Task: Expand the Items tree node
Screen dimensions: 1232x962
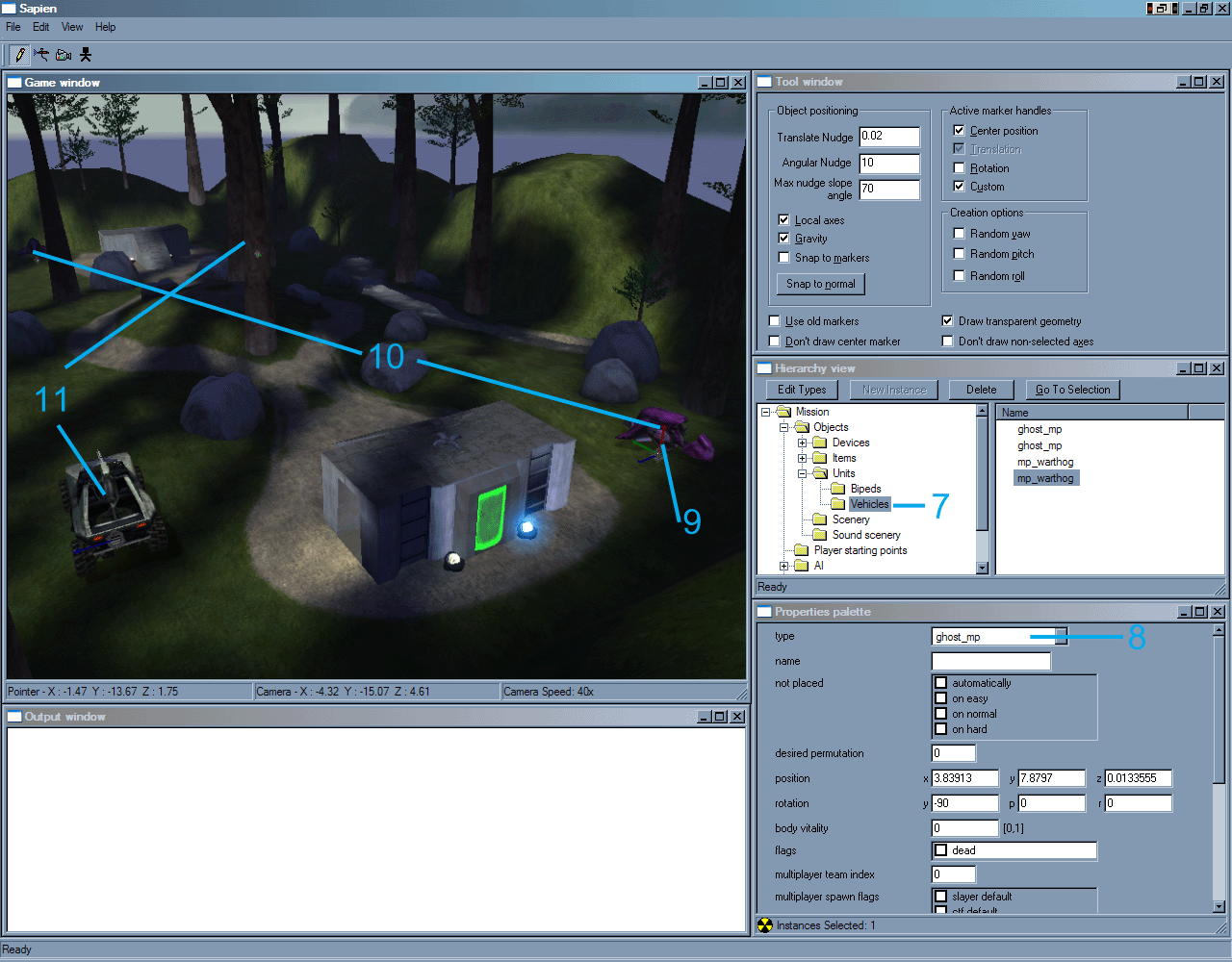Action: (802, 458)
